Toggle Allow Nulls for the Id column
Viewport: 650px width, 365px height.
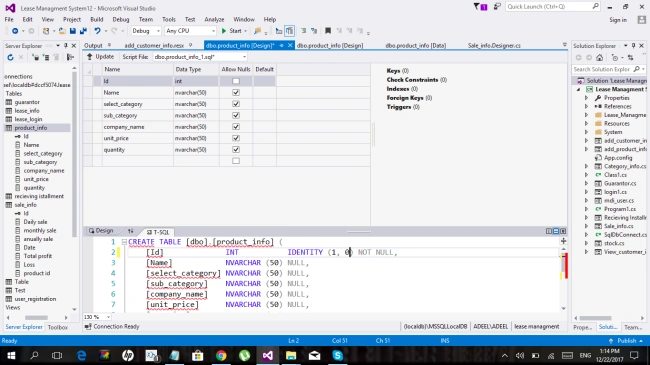click(x=236, y=81)
